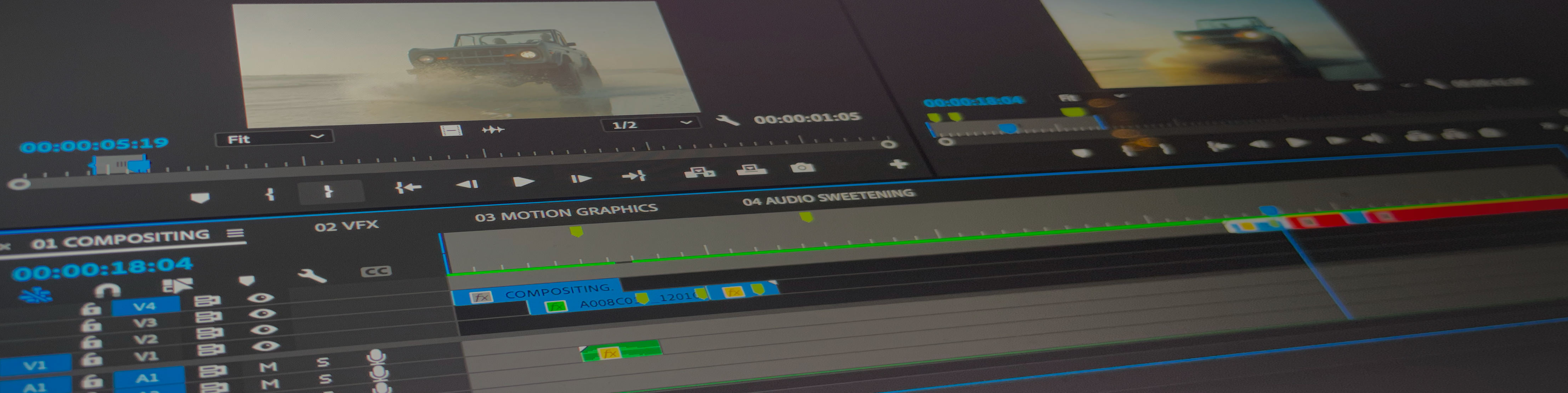The width and height of the screenshot is (1568, 393).
Task: Toggle lock on track V1
Action: coord(91,359)
